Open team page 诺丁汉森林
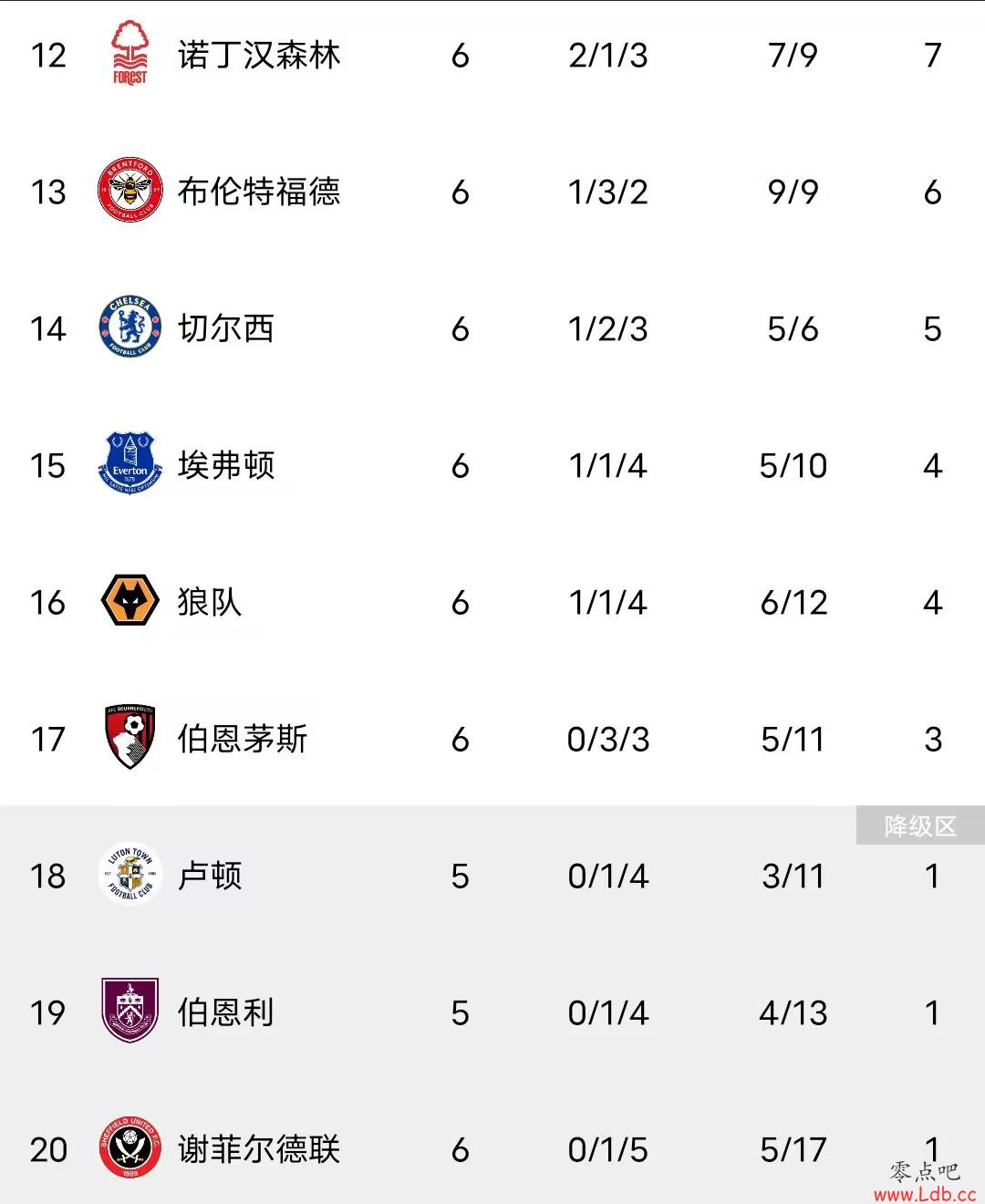The width and height of the screenshot is (985, 1204). 259,55
